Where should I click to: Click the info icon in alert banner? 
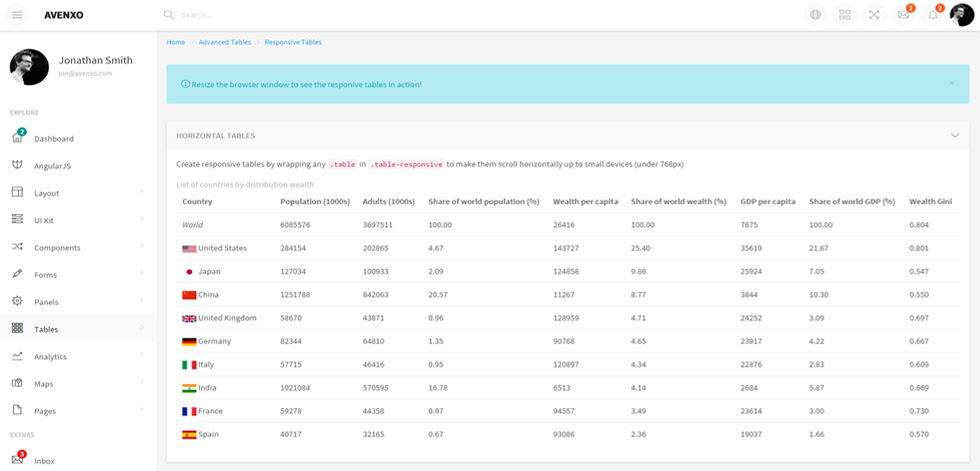(x=185, y=84)
